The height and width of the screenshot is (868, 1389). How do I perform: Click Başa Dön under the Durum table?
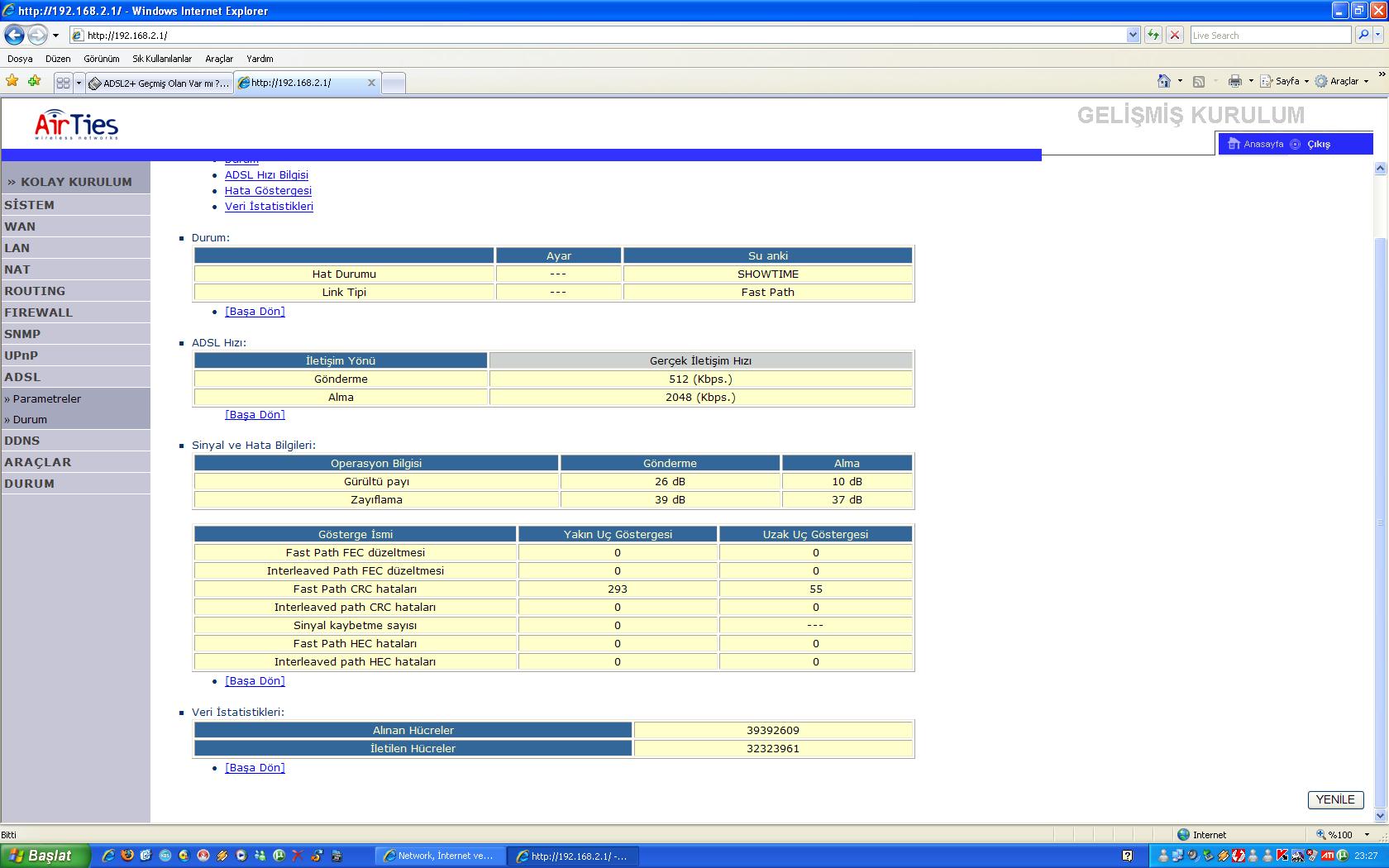(x=255, y=311)
